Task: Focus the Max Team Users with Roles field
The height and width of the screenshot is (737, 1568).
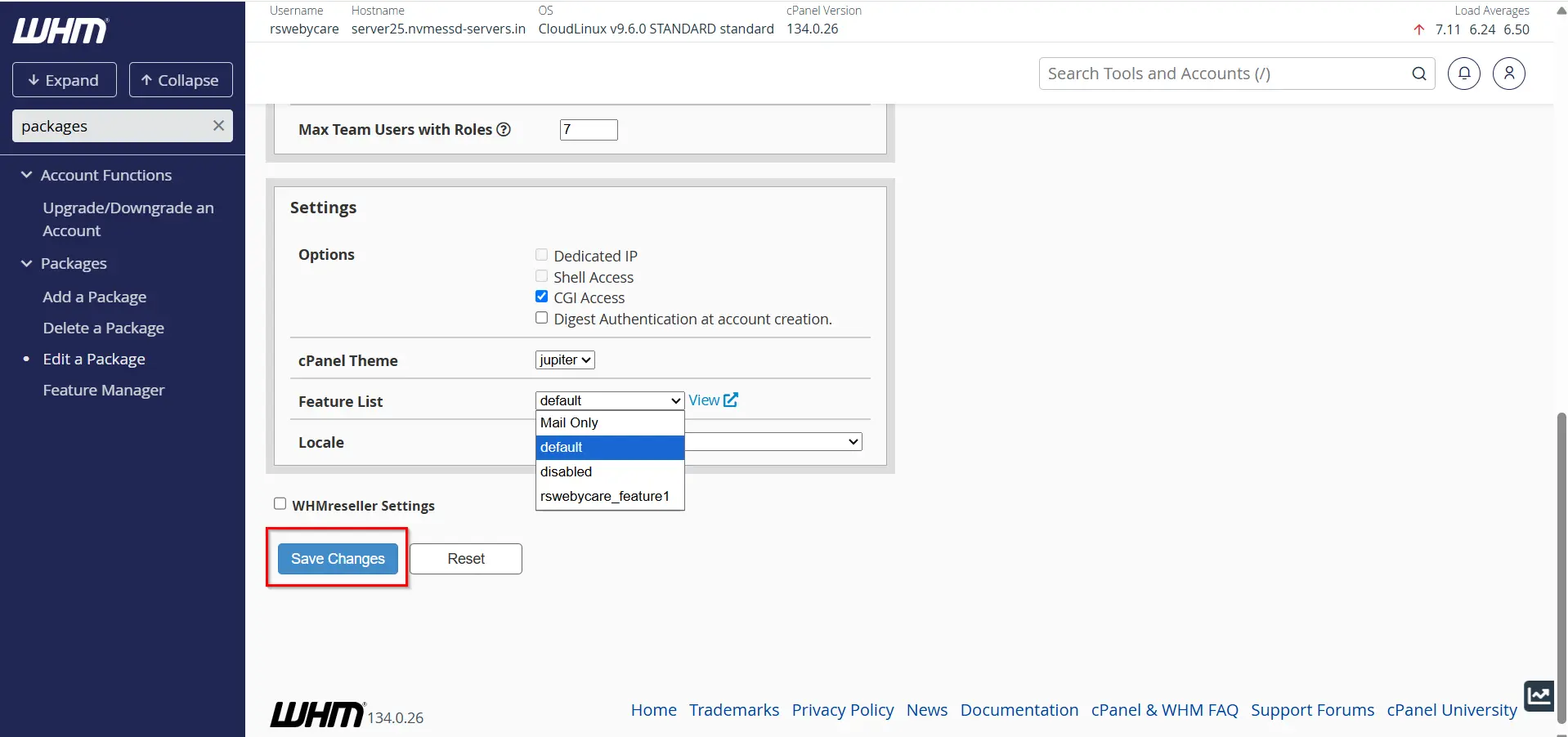Action: [589, 130]
